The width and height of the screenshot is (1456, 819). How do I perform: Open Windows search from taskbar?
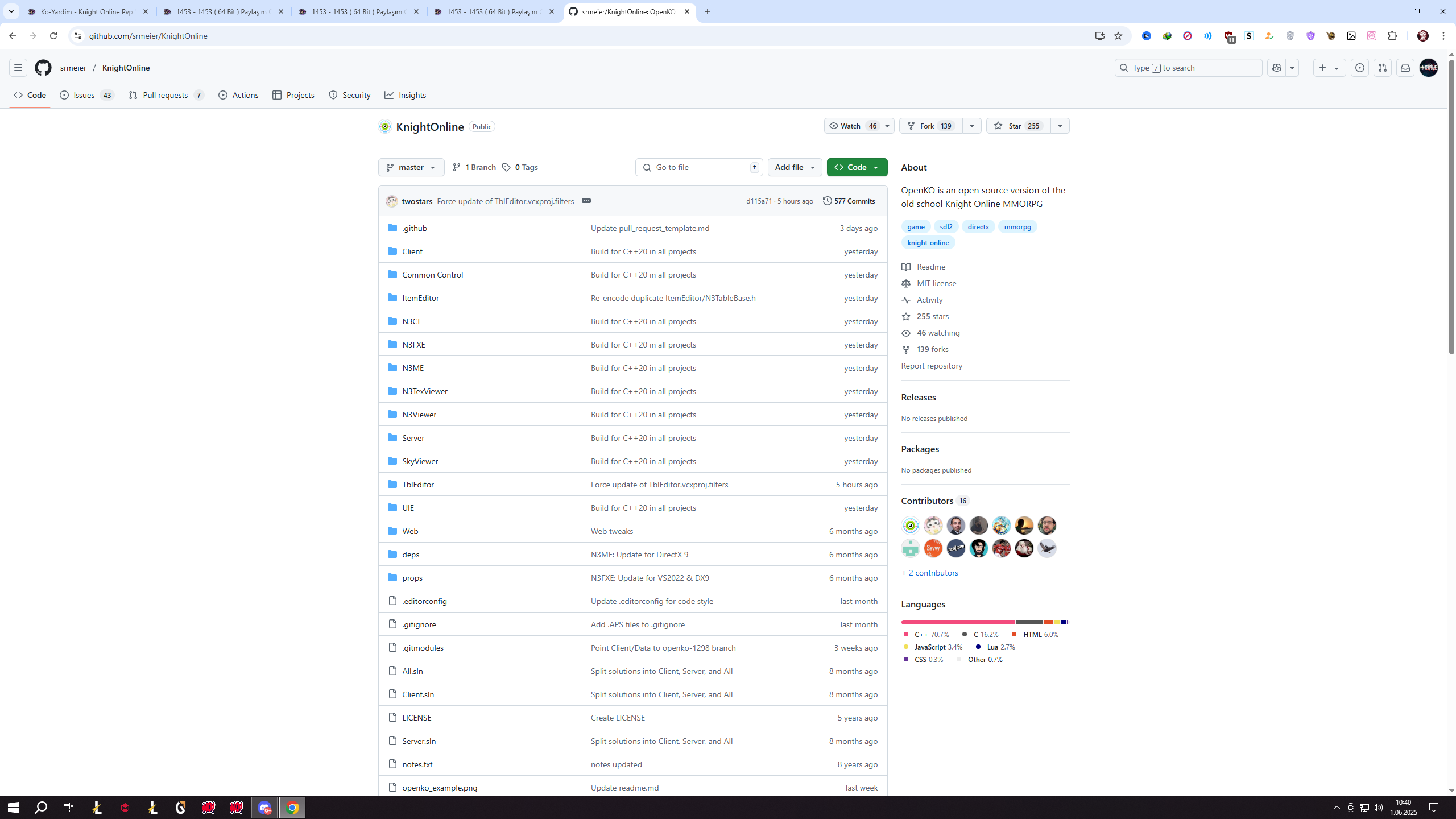[41, 808]
